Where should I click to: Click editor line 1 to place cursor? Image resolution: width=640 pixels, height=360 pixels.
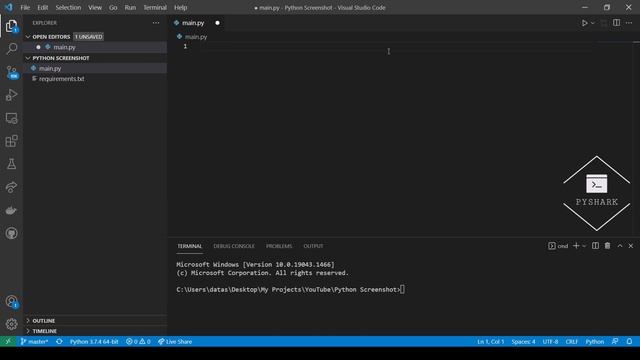[x=396, y=47]
